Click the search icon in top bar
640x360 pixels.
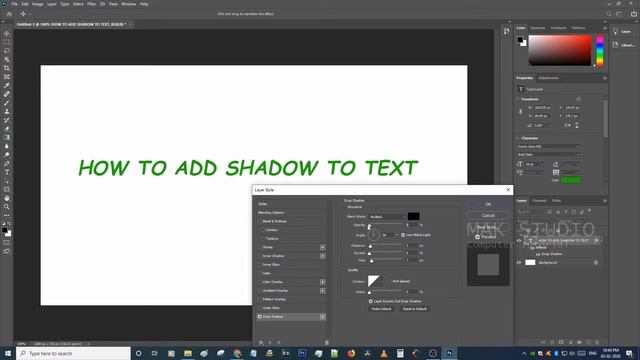tap(609, 14)
